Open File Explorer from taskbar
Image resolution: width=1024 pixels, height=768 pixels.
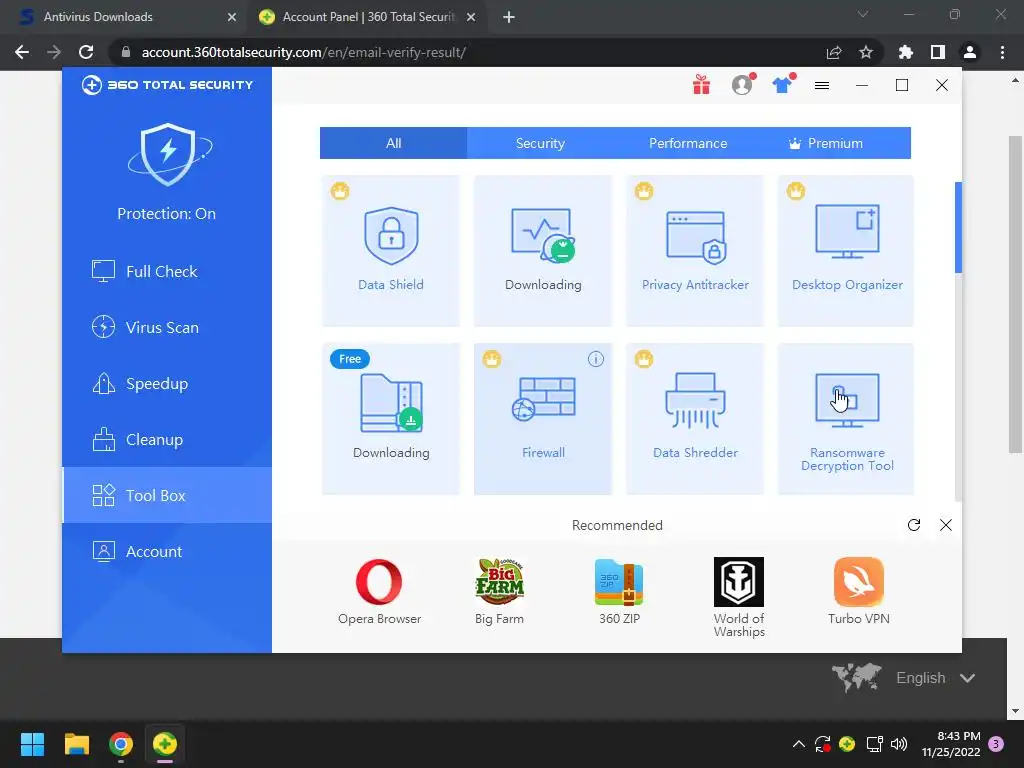tap(76, 744)
